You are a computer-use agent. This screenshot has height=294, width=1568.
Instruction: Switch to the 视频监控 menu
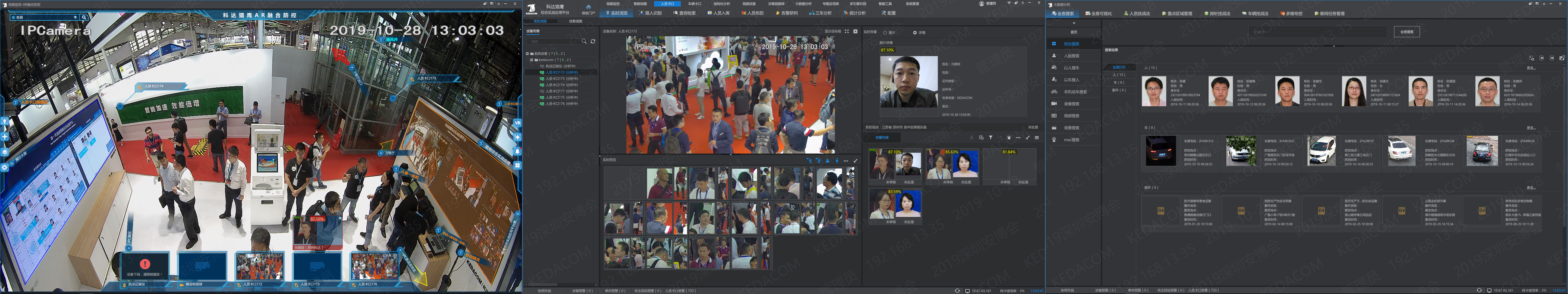(613, 4)
